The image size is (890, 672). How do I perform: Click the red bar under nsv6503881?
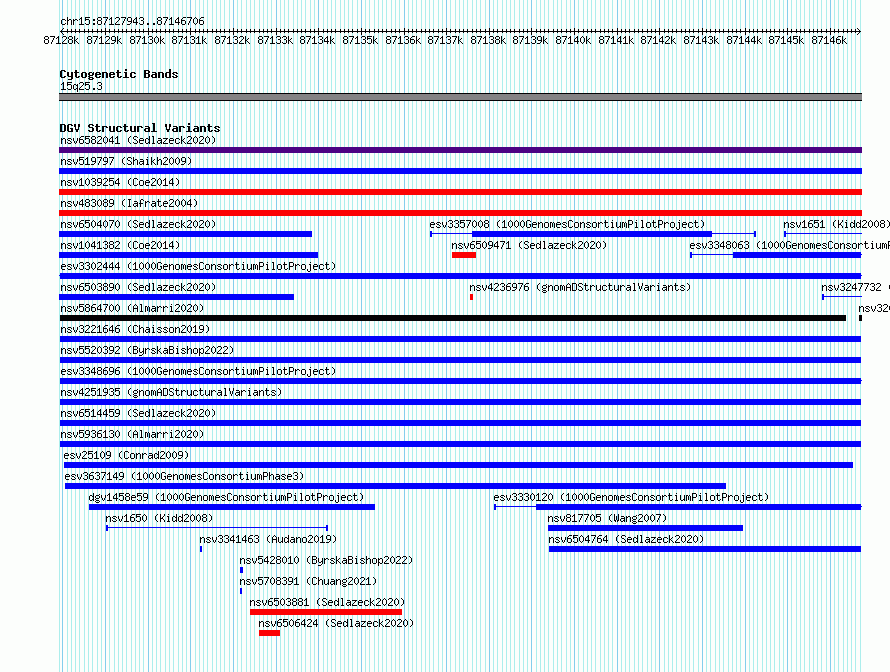pos(326,612)
